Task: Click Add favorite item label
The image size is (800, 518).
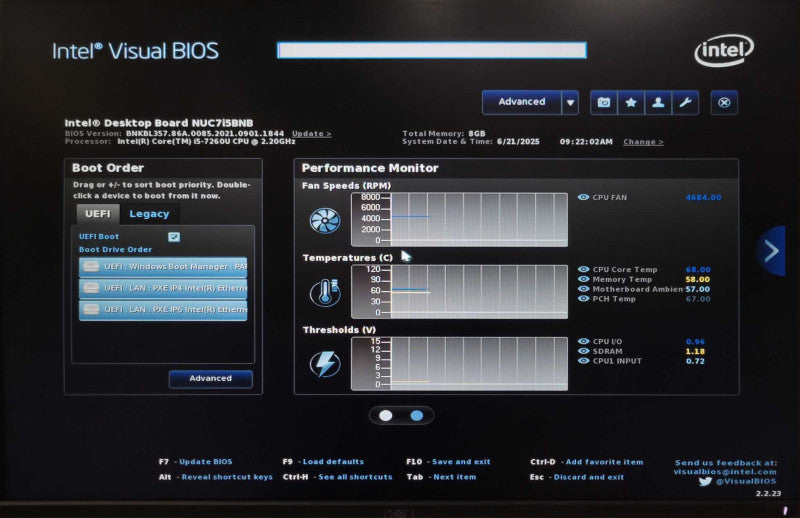Action: [x=605, y=462]
